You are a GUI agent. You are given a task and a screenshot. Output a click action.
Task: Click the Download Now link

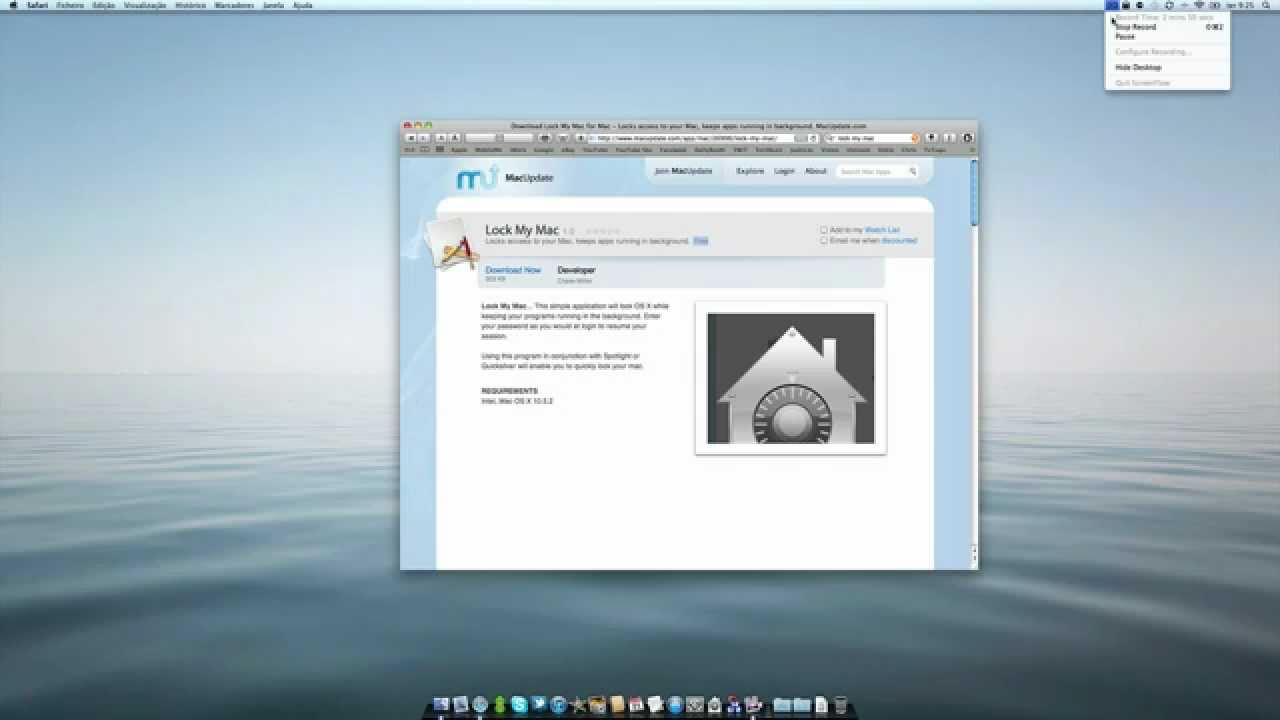coord(513,270)
